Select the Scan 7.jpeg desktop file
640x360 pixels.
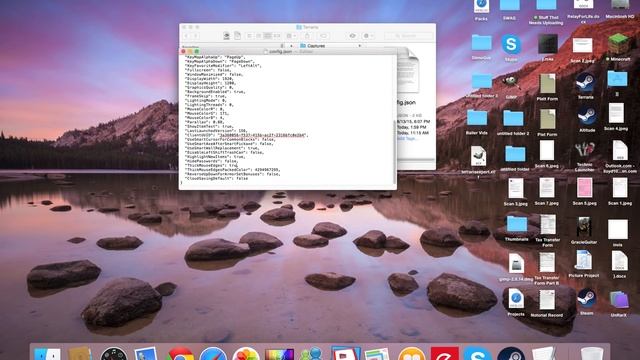pos(547,188)
